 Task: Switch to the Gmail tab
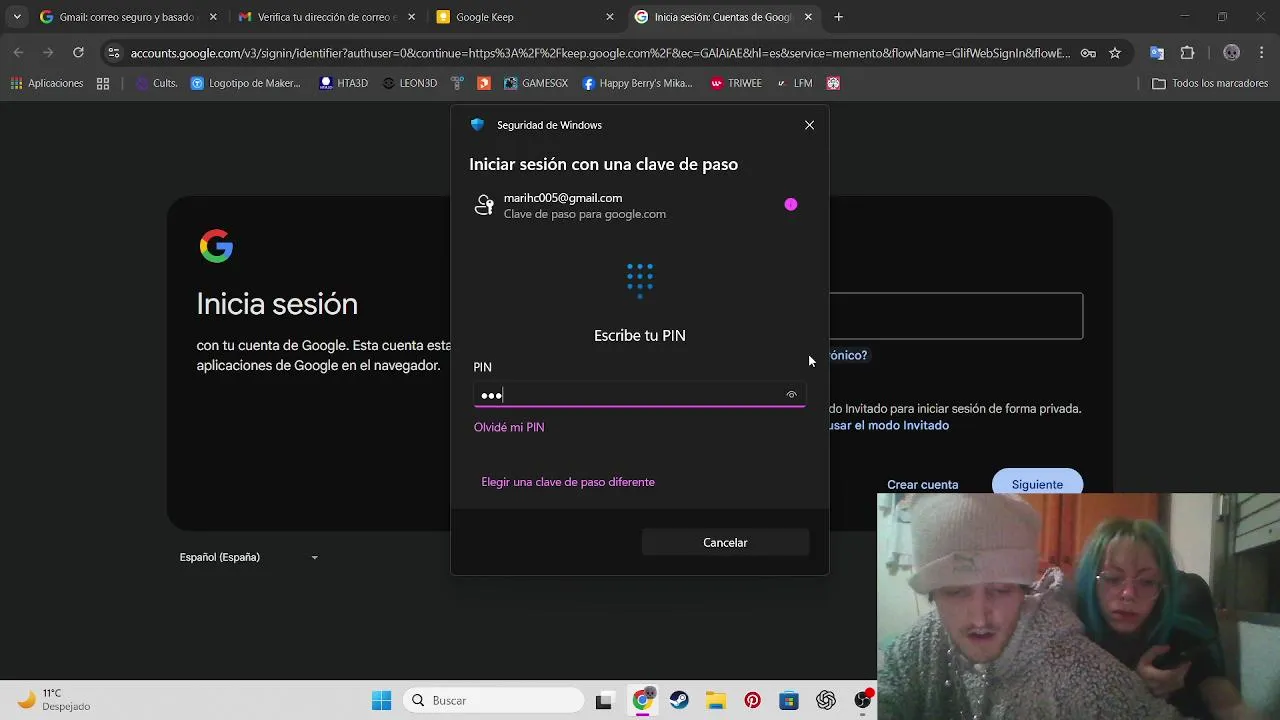click(x=128, y=17)
